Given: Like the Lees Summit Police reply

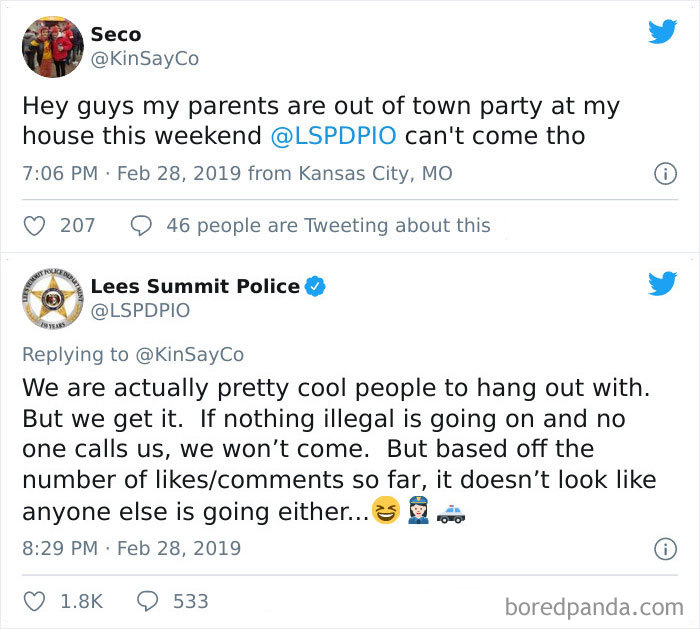Looking at the screenshot, I should (x=35, y=601).
